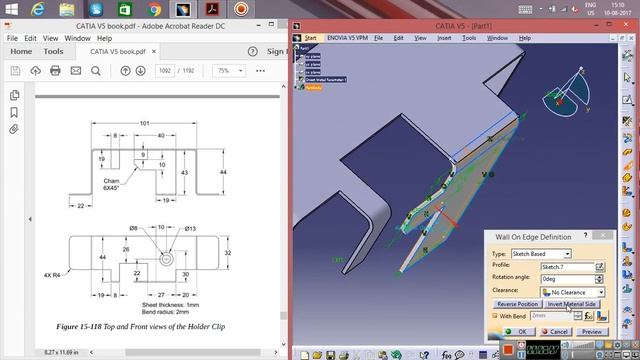Click the bend parameters icon in Wall On Edge dialog
Image resolution: width=640 pixels, height=360 pixels.
click(602, 316)
